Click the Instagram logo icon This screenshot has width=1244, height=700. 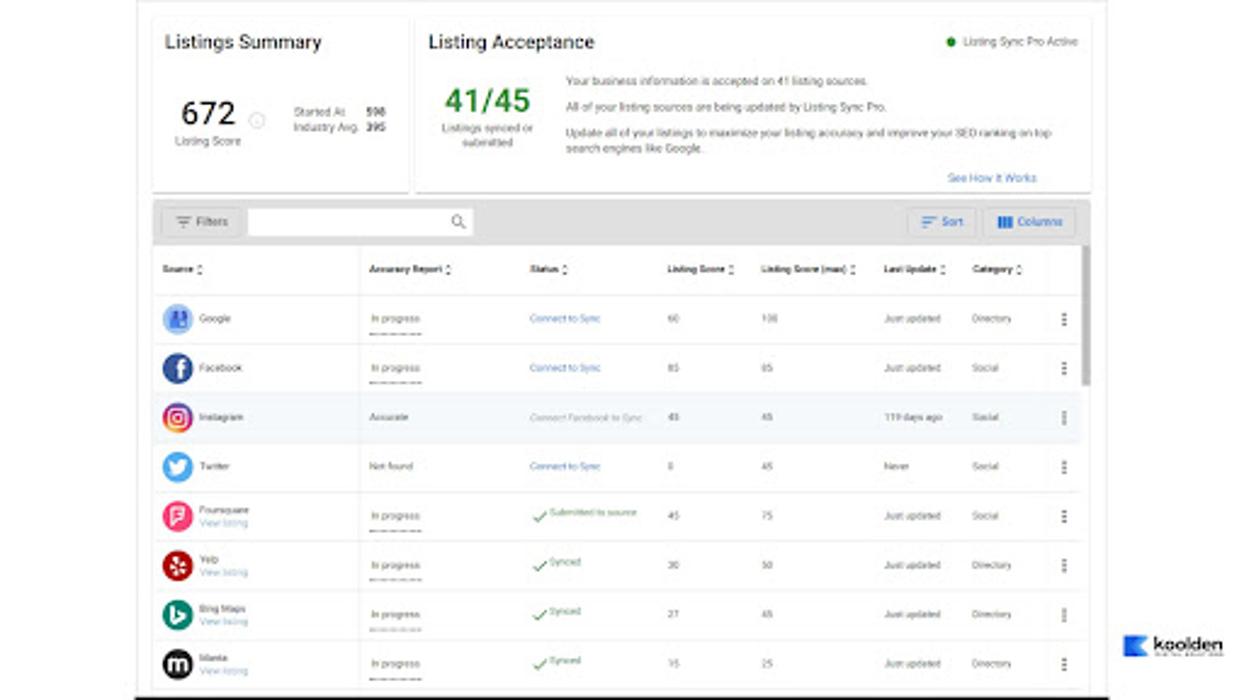(178, 417)
